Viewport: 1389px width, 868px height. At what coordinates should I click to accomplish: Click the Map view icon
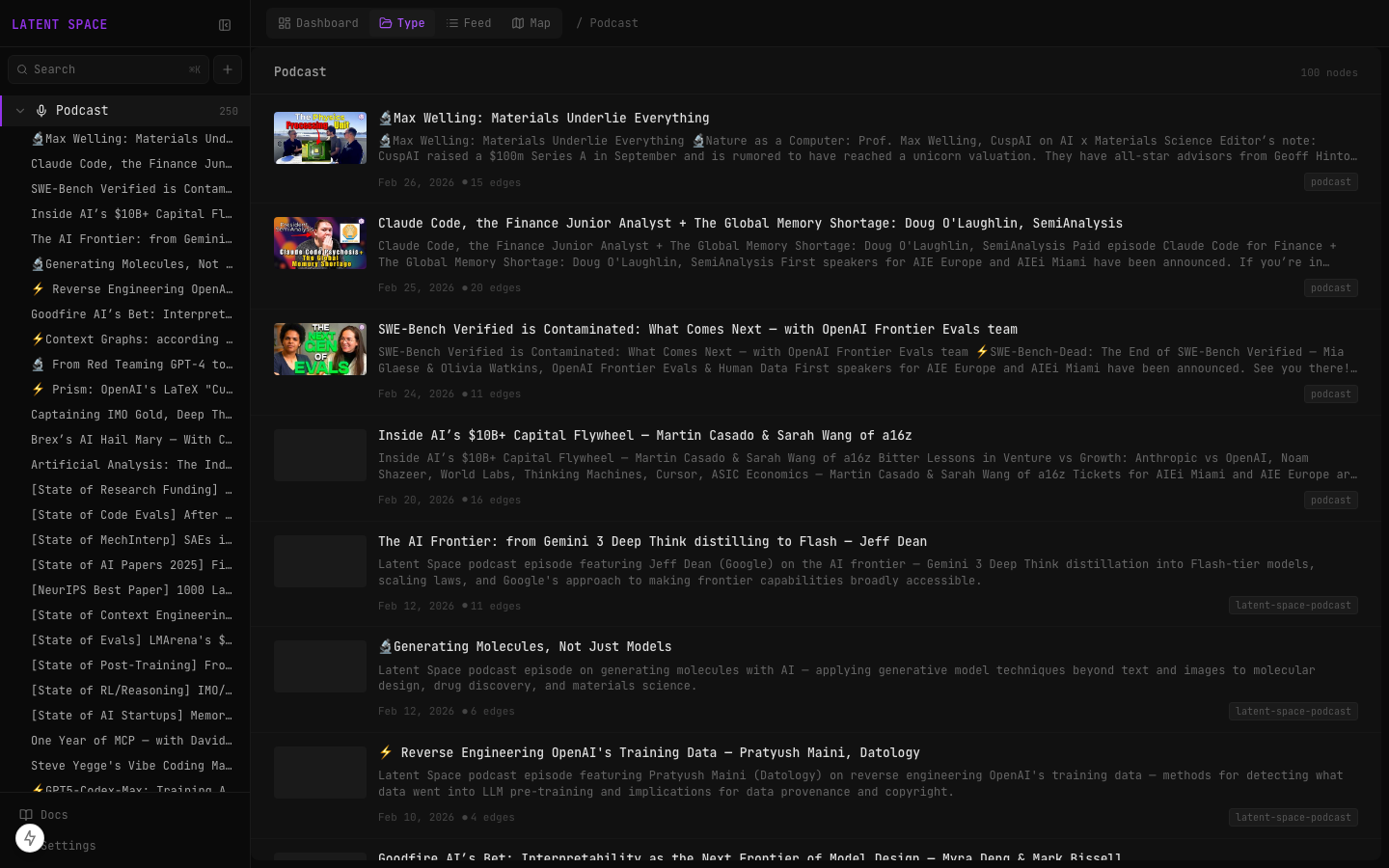click(518, 23)
